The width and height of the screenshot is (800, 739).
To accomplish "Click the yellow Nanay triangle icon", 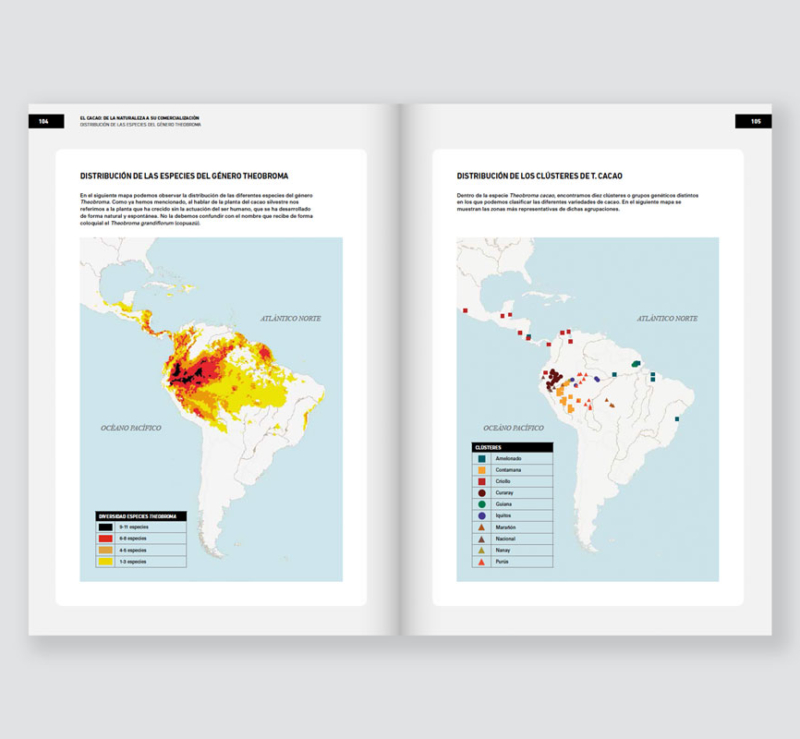I will pos(482,550).
